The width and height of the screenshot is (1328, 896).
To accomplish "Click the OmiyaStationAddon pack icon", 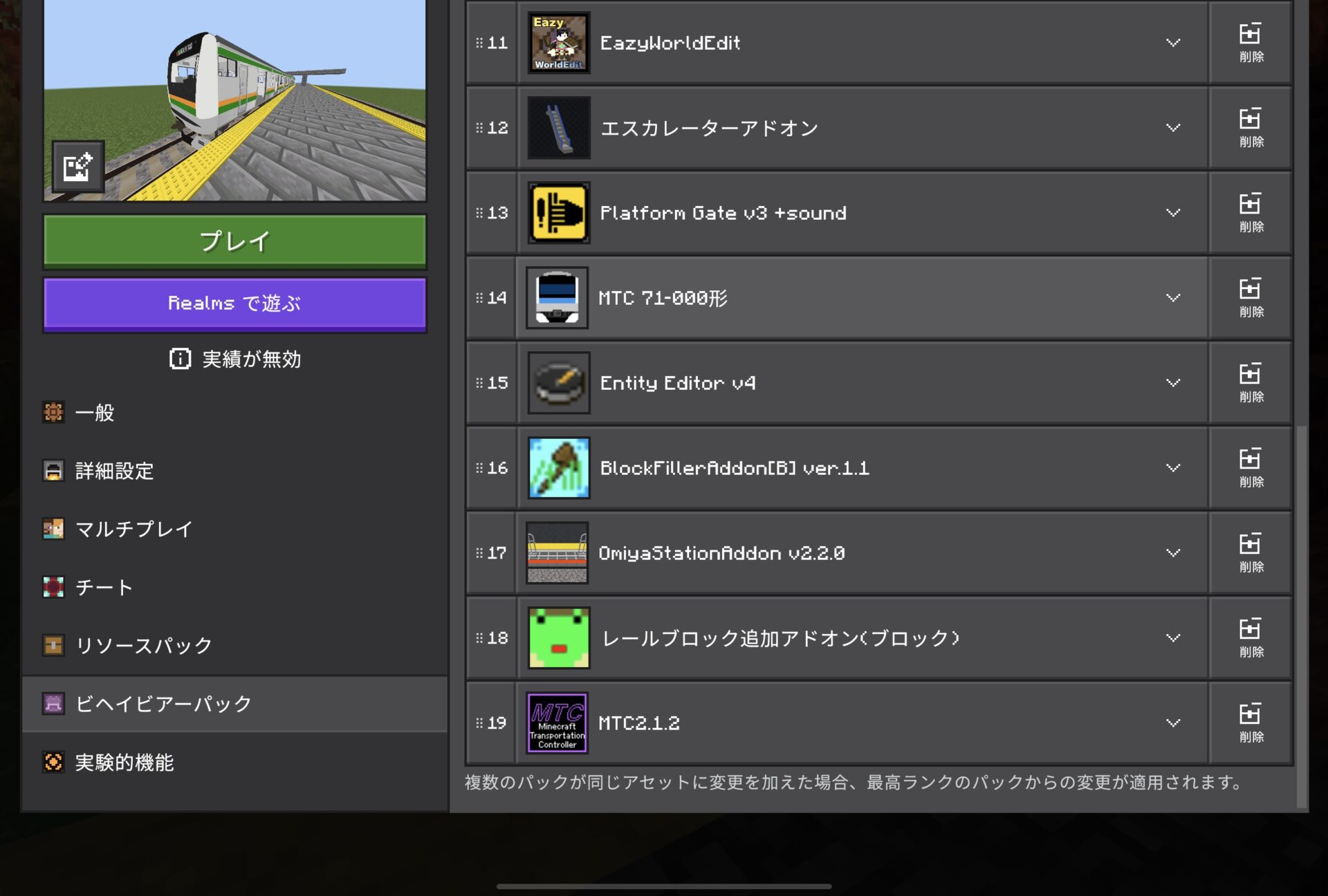I will pyautogui.click(x=557, y=553).
